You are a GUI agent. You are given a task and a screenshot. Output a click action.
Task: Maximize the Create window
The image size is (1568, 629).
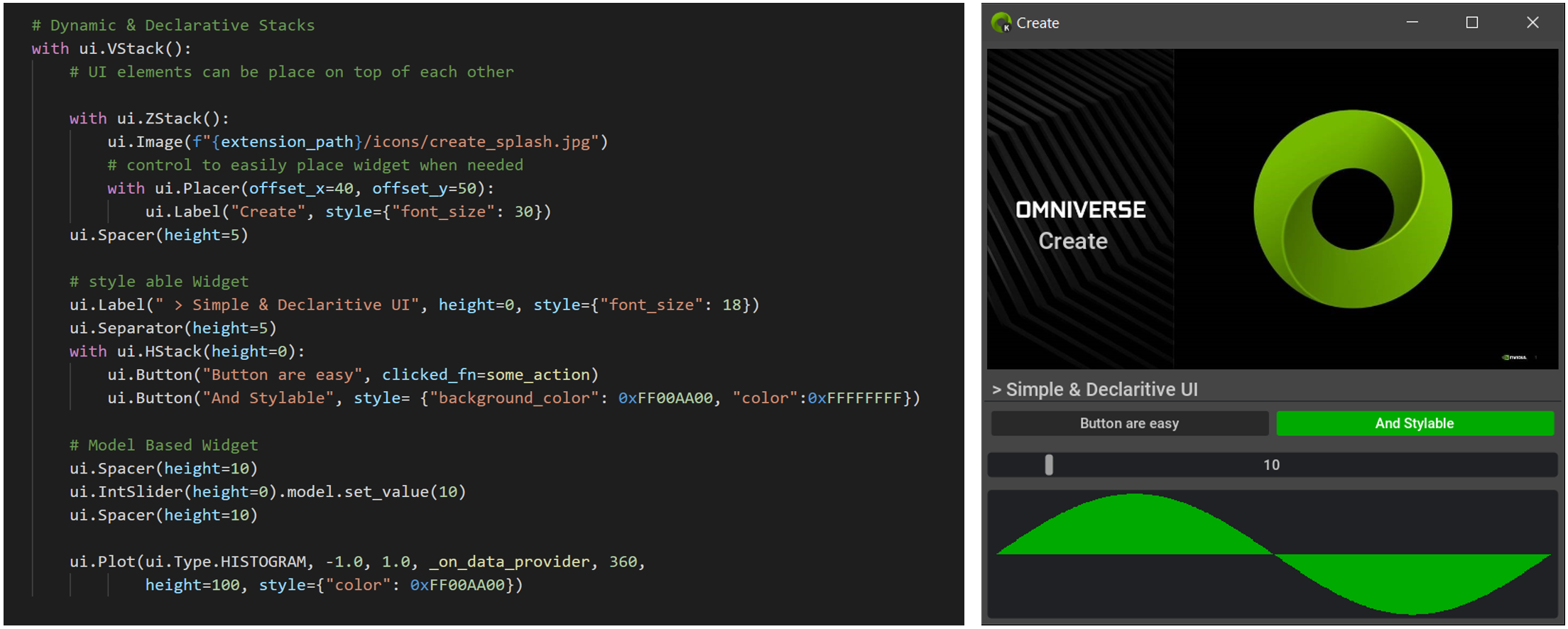1472,23
